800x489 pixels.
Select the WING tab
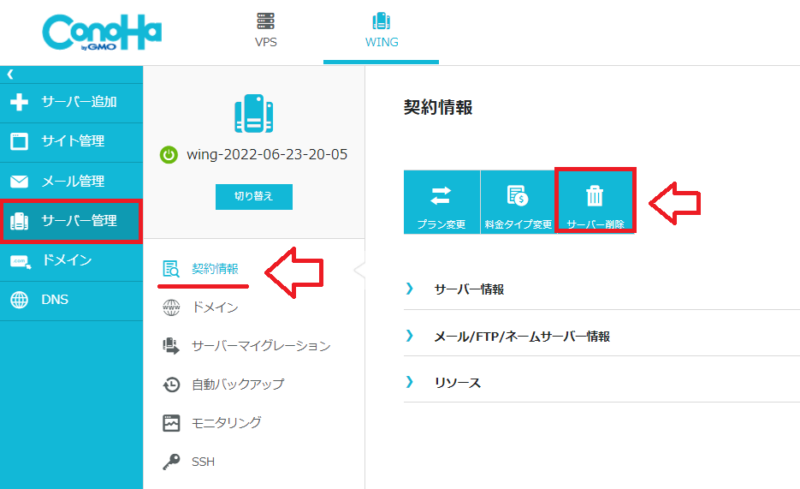pos(381,31)
